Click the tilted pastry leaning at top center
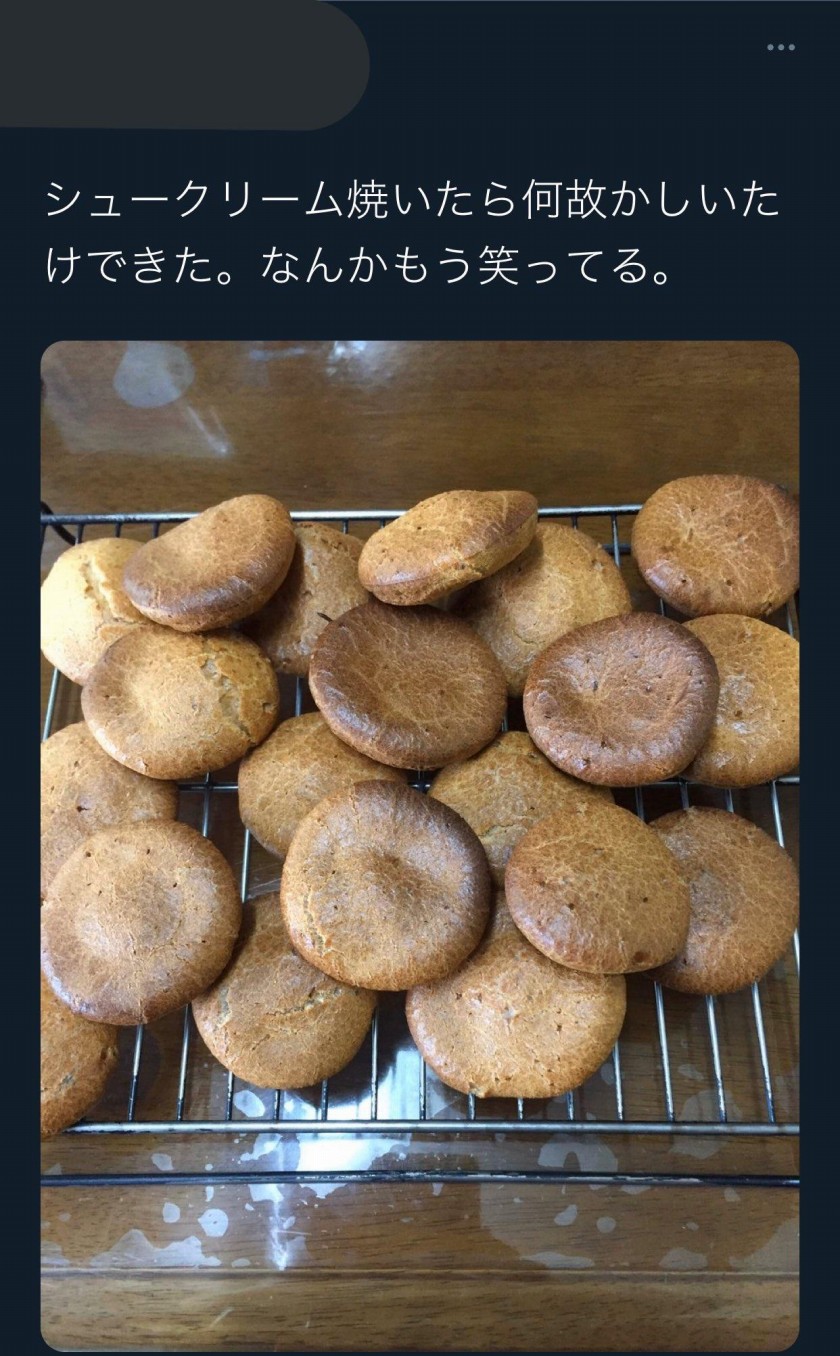The height and width of the screenshot is (1356, 840). 447,545
